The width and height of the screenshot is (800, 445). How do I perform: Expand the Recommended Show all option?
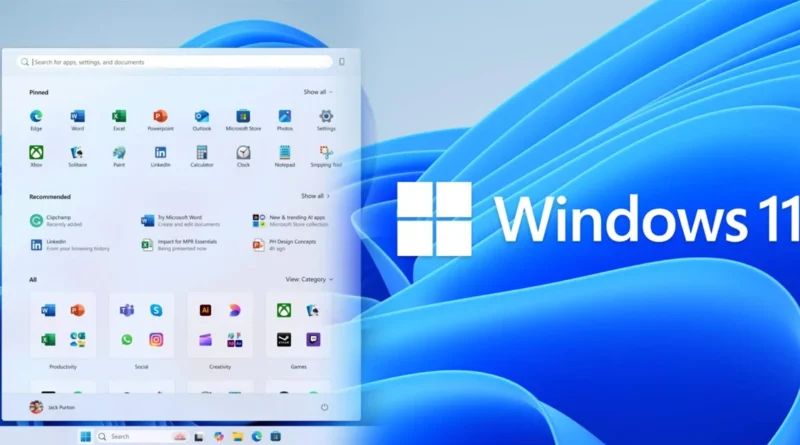(x=315, y=196)
